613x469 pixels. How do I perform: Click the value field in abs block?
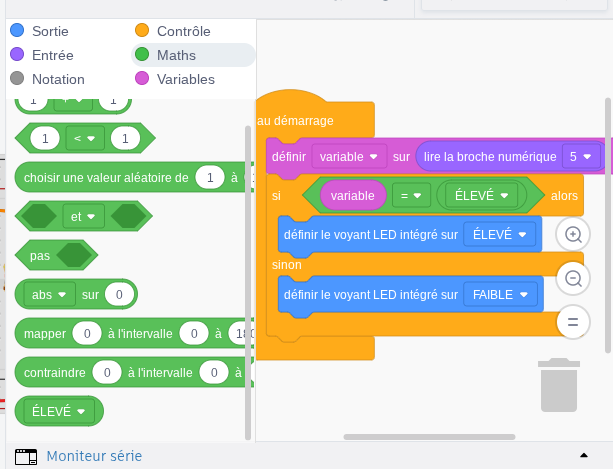[119, 295]
